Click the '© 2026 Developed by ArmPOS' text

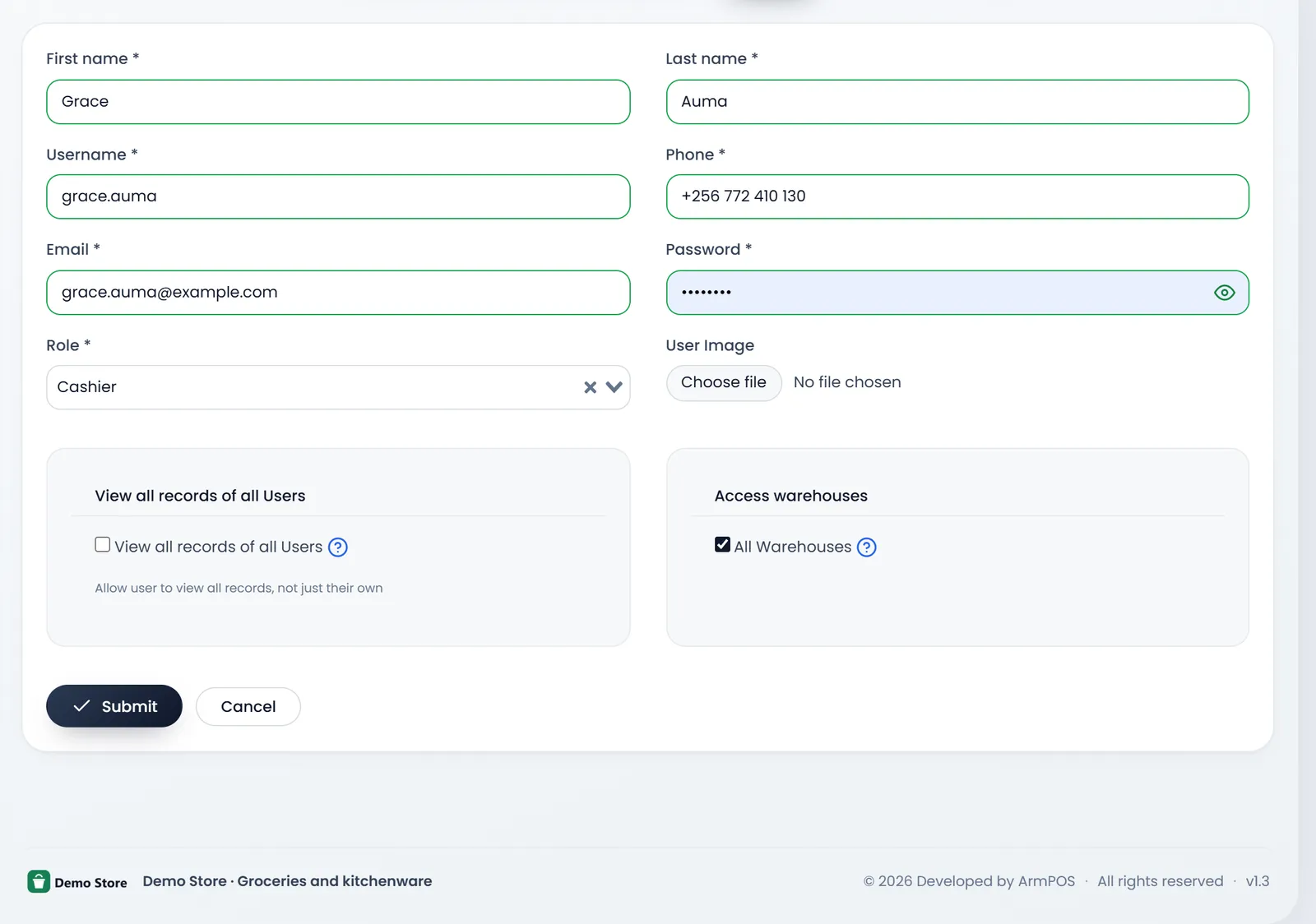[969, 881]
